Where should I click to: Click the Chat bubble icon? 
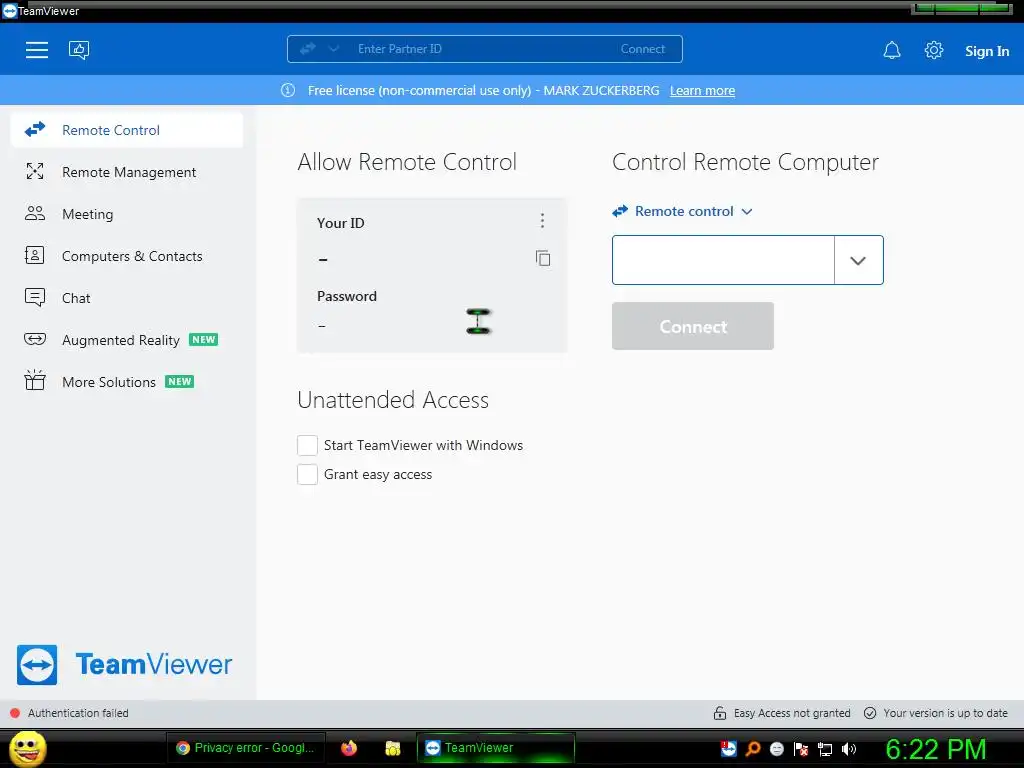[35, 297]
